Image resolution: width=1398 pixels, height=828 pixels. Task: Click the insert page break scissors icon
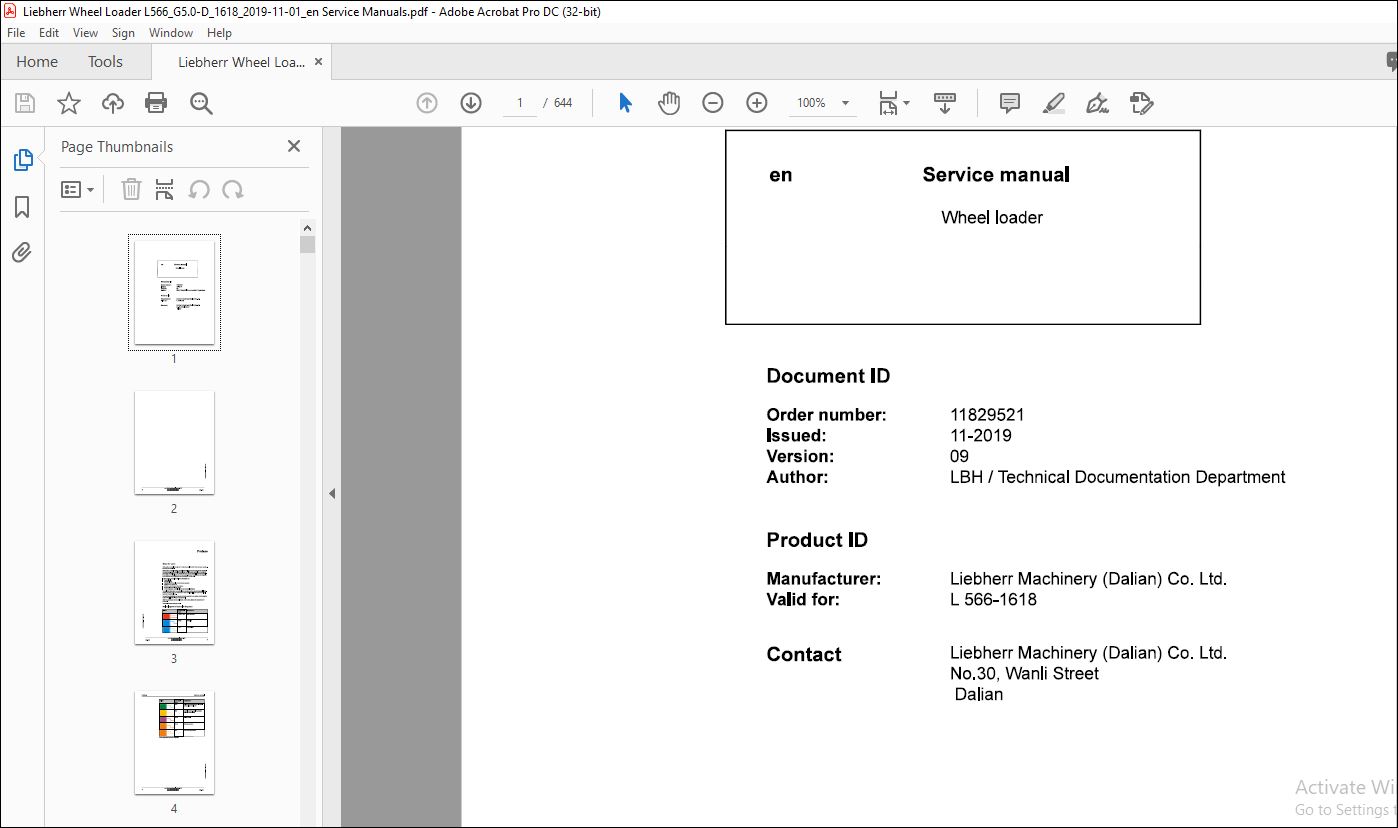point(165,189)
